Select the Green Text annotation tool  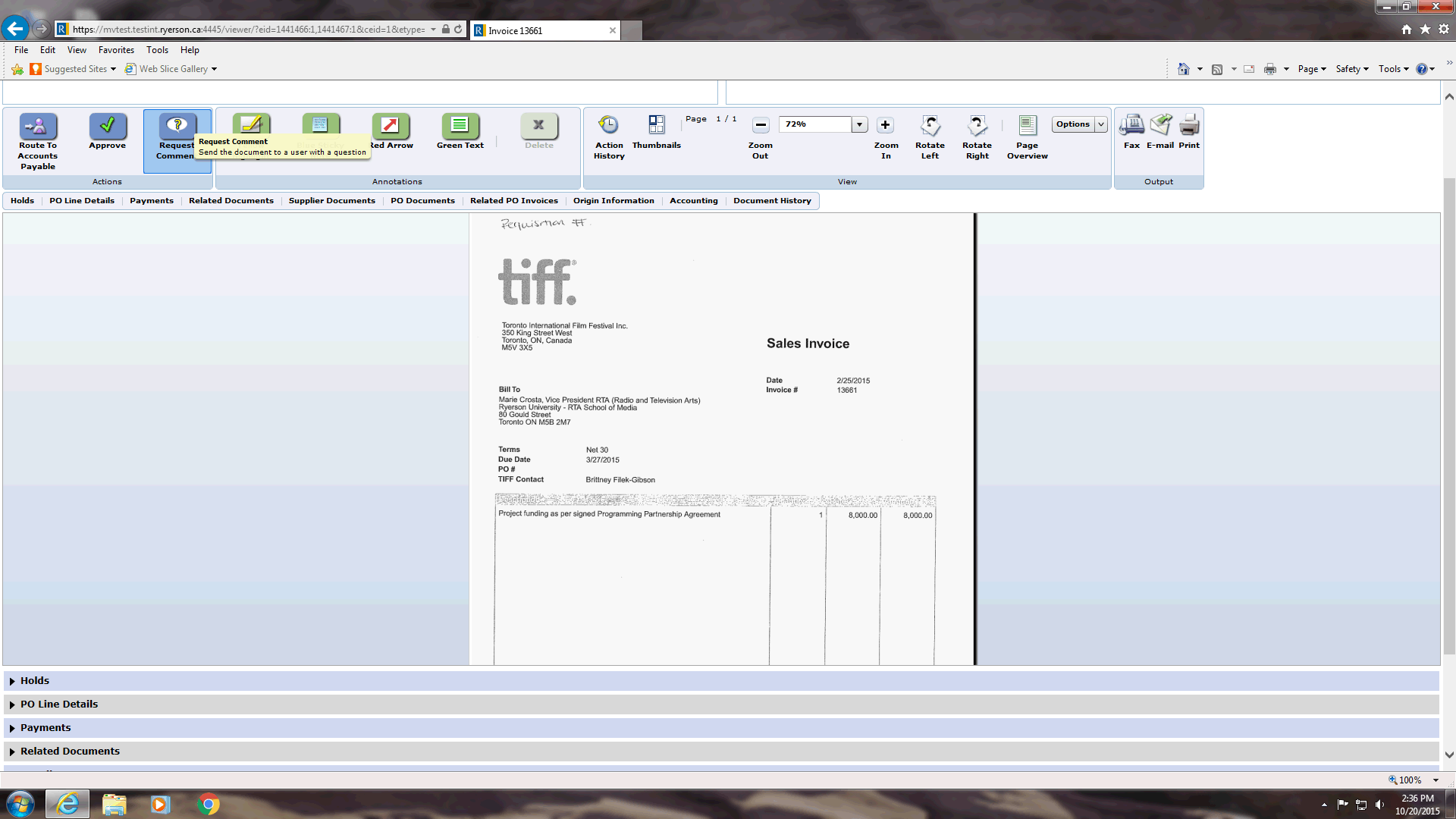pos(460,126)
